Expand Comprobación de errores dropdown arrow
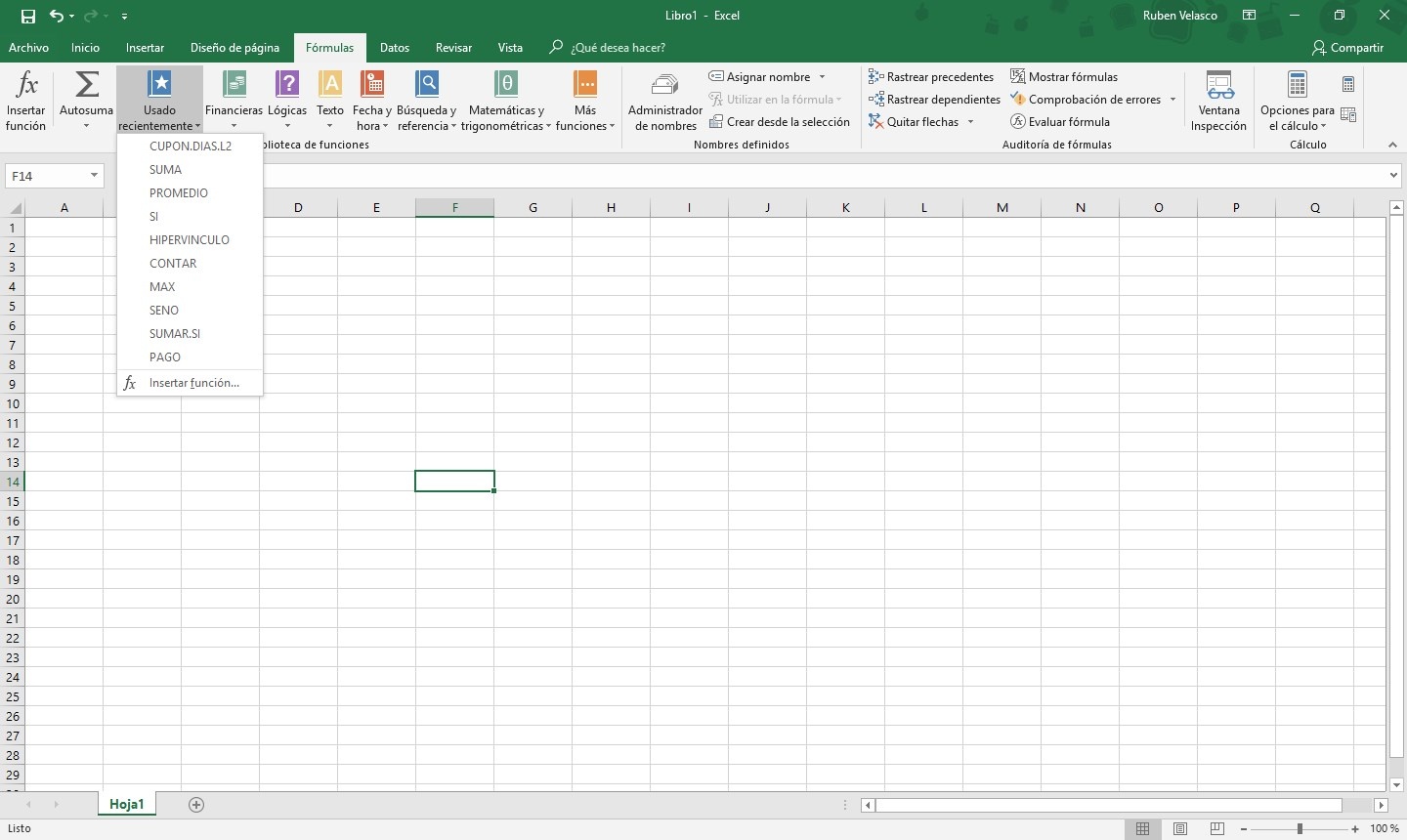Image resolution: width=1407 pixels, height=840 pixels. click(1172, 100)
